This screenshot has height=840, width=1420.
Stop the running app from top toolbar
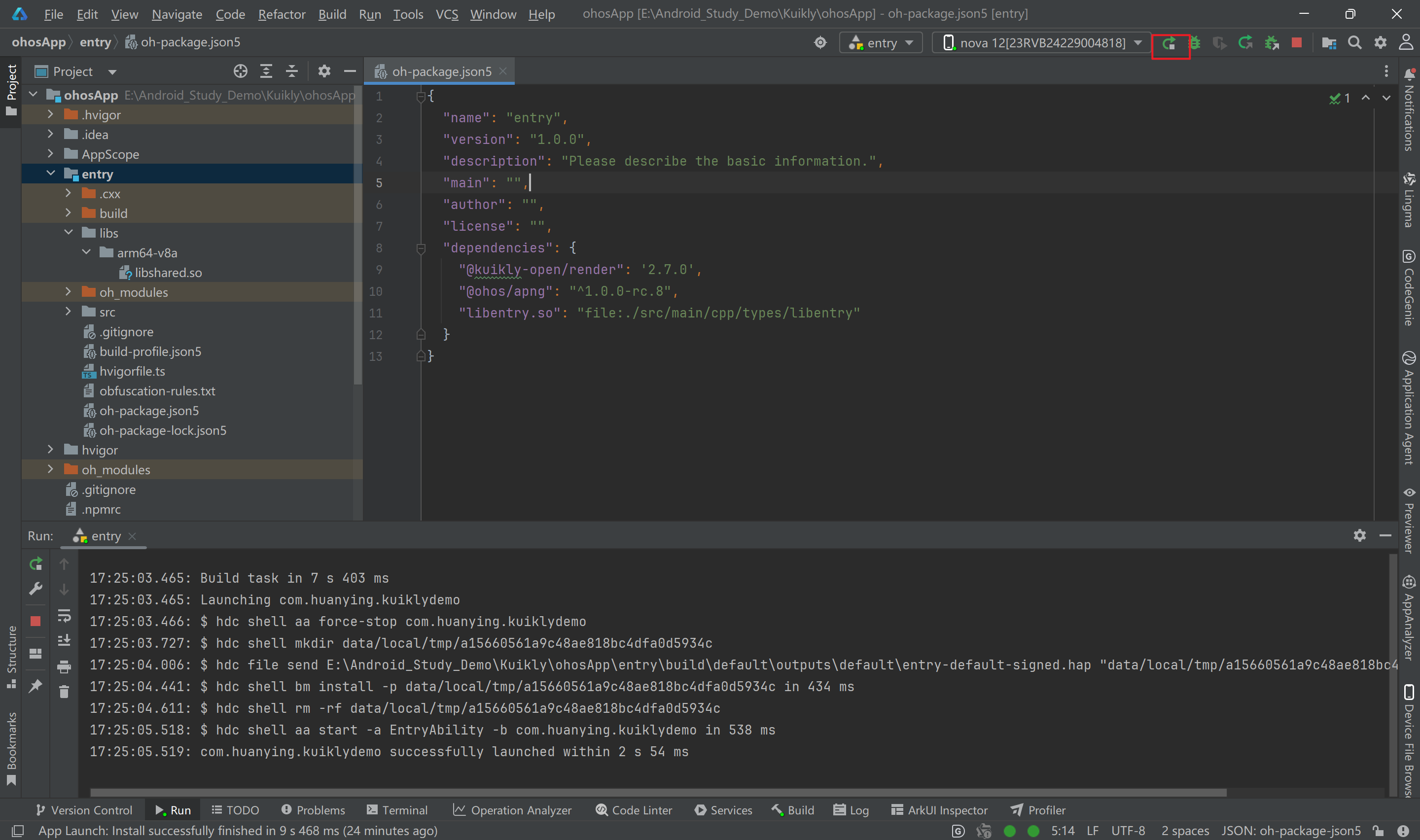(1297, 43)
